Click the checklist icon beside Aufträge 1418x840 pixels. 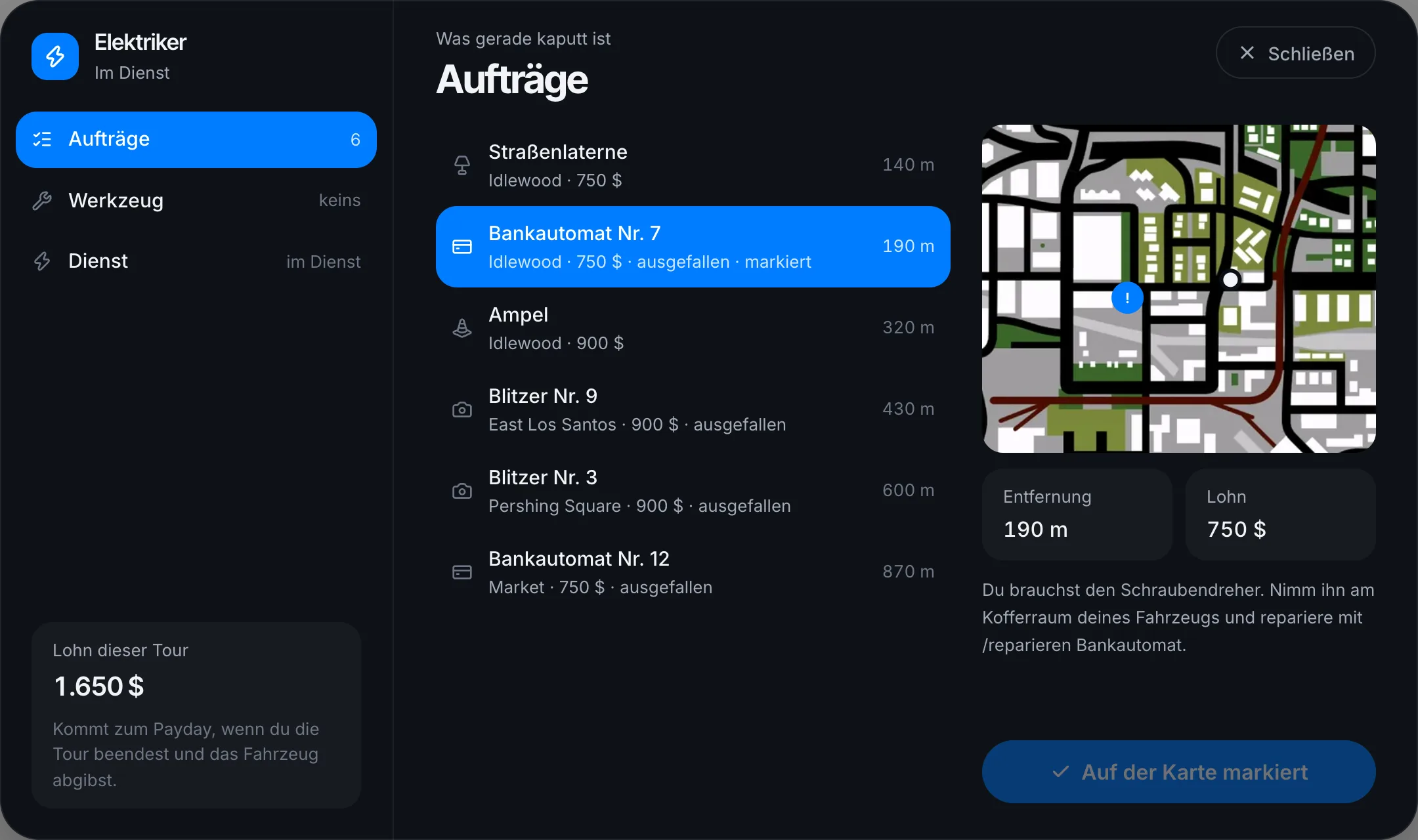pyautogui.click(x=42, y=139)
